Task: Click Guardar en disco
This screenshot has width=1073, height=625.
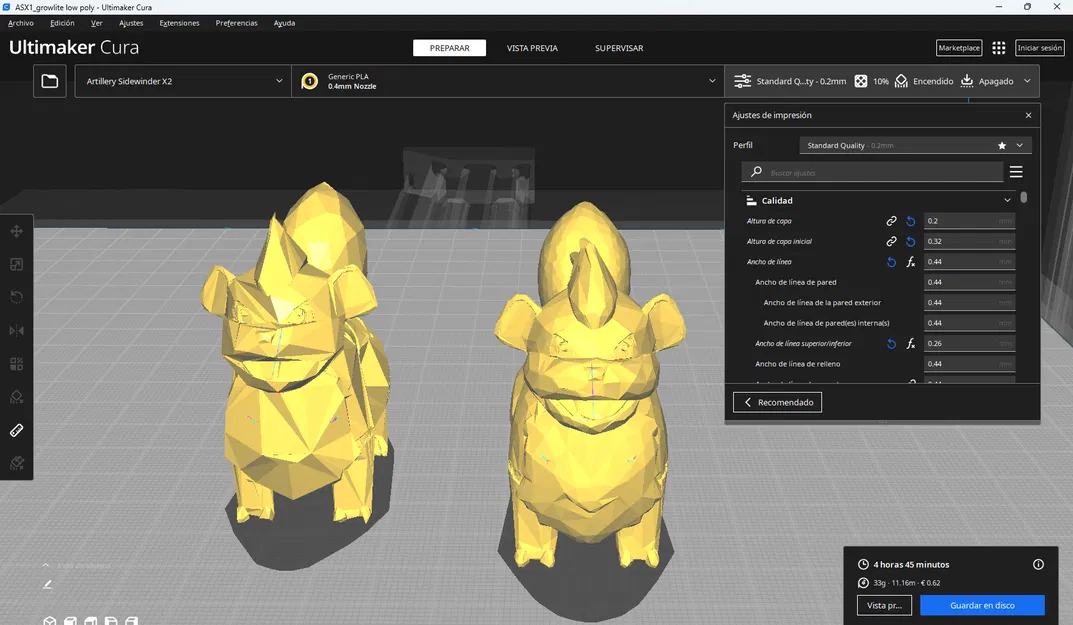Action: [x=982, y=605]
